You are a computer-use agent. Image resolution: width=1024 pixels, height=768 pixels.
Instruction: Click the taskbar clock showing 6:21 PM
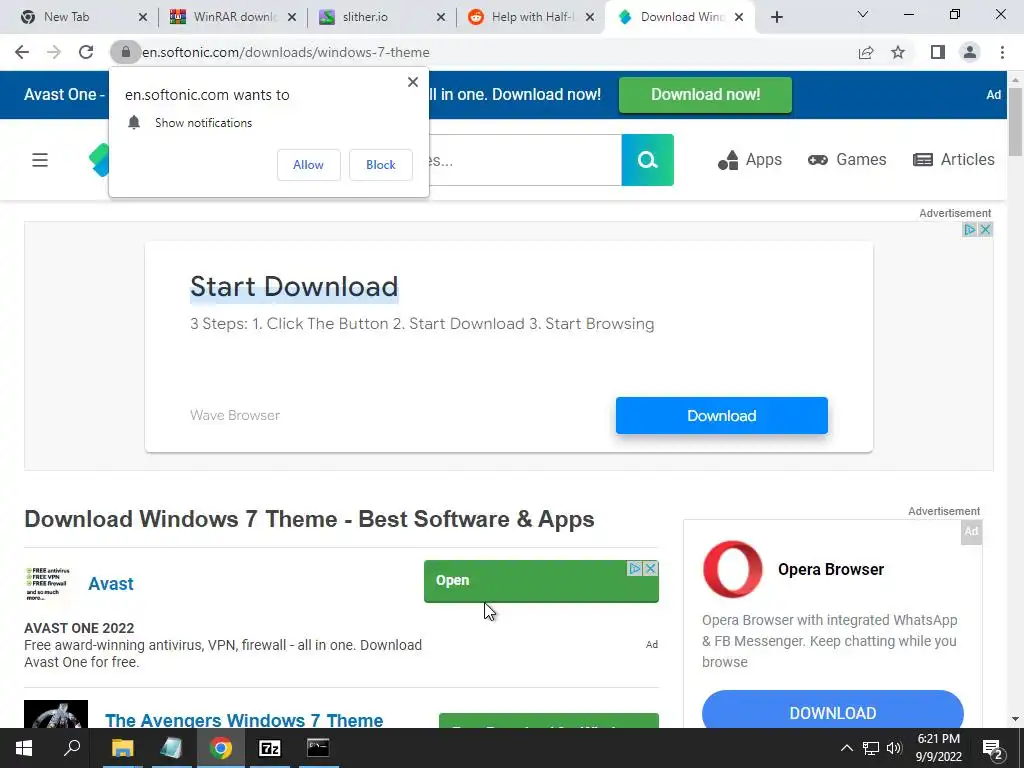938,748
